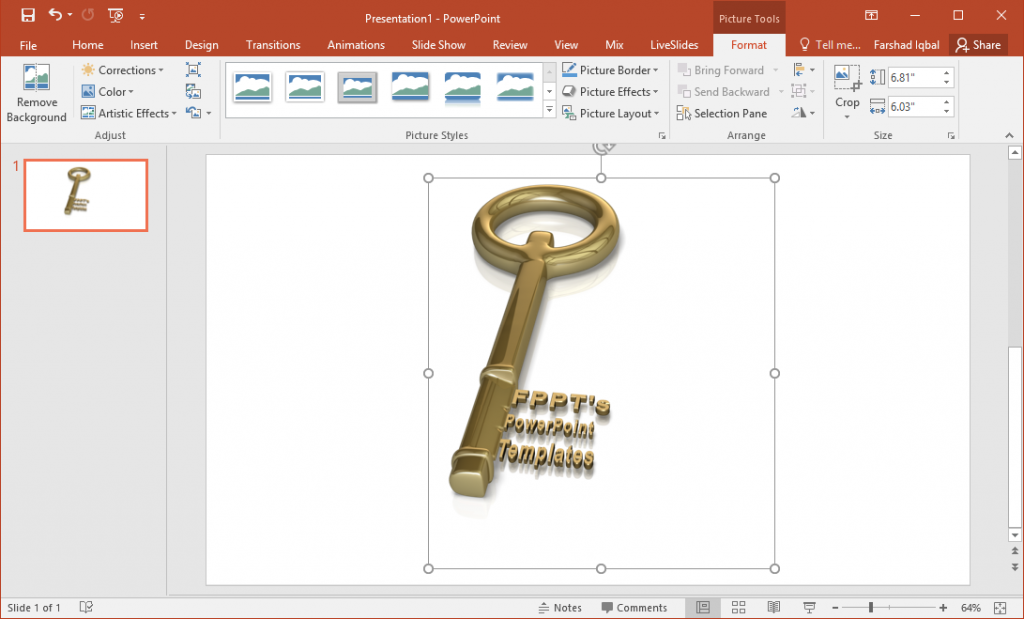The width and height of the screenshot is (1024, 619).
Task: Select the slide 1 thumbnail
Action: [85, 195]
